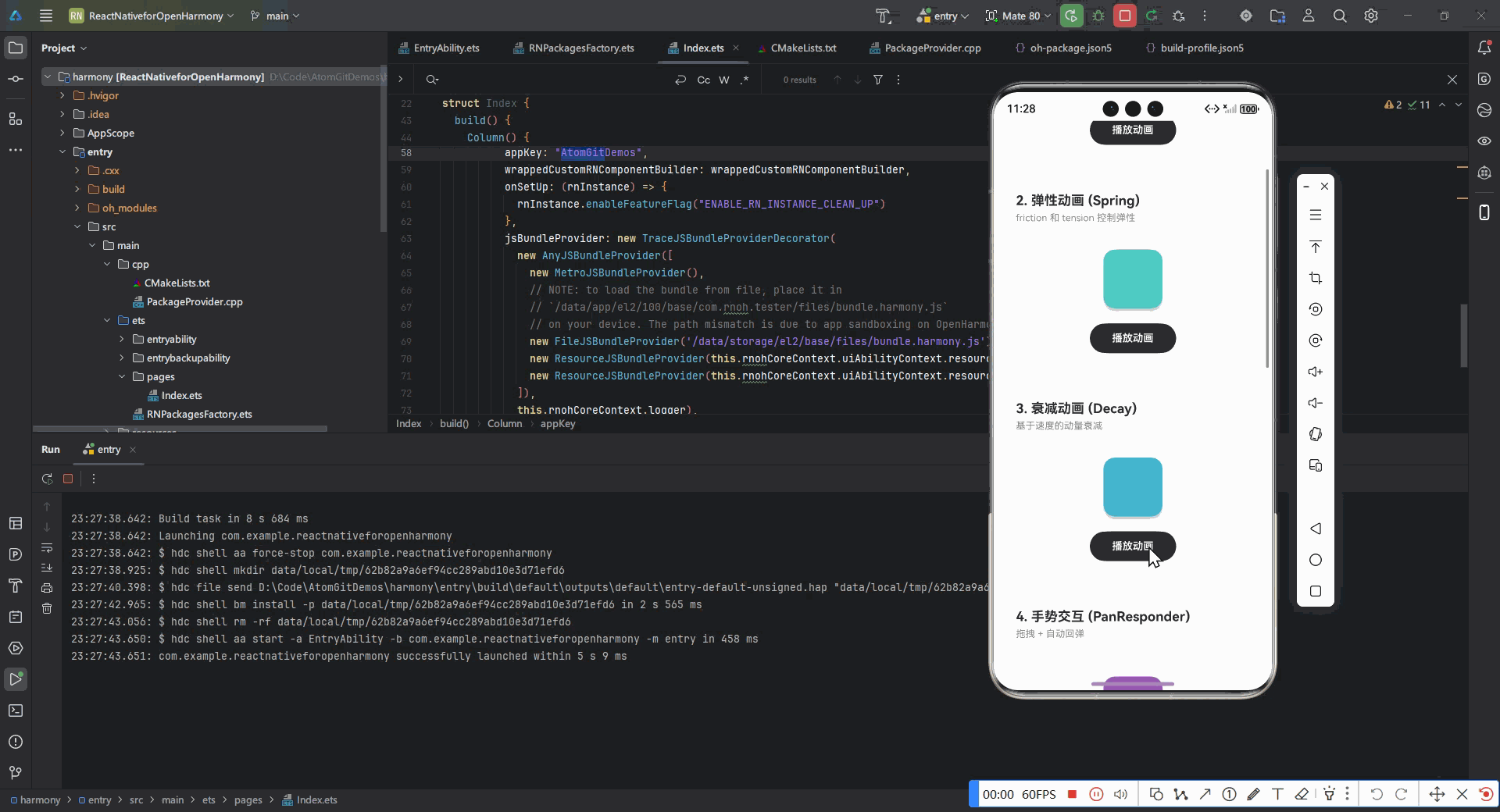Open IDE settings gear
1500x812 pixels.
(1371, 16)
